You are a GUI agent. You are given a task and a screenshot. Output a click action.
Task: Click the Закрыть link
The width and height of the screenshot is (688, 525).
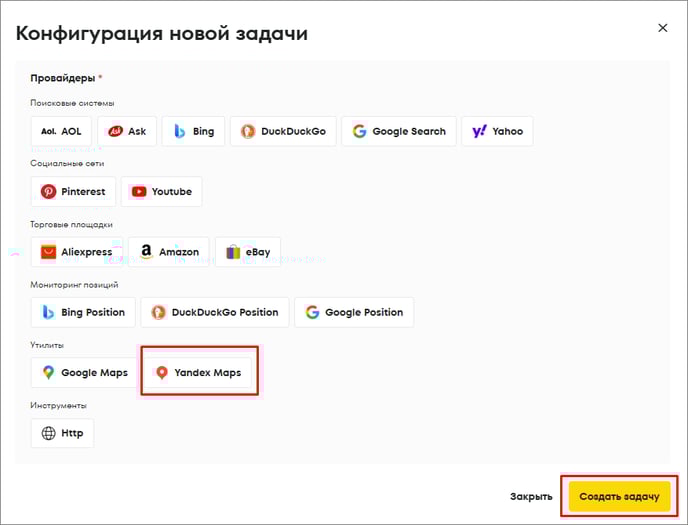coord(531,496)
